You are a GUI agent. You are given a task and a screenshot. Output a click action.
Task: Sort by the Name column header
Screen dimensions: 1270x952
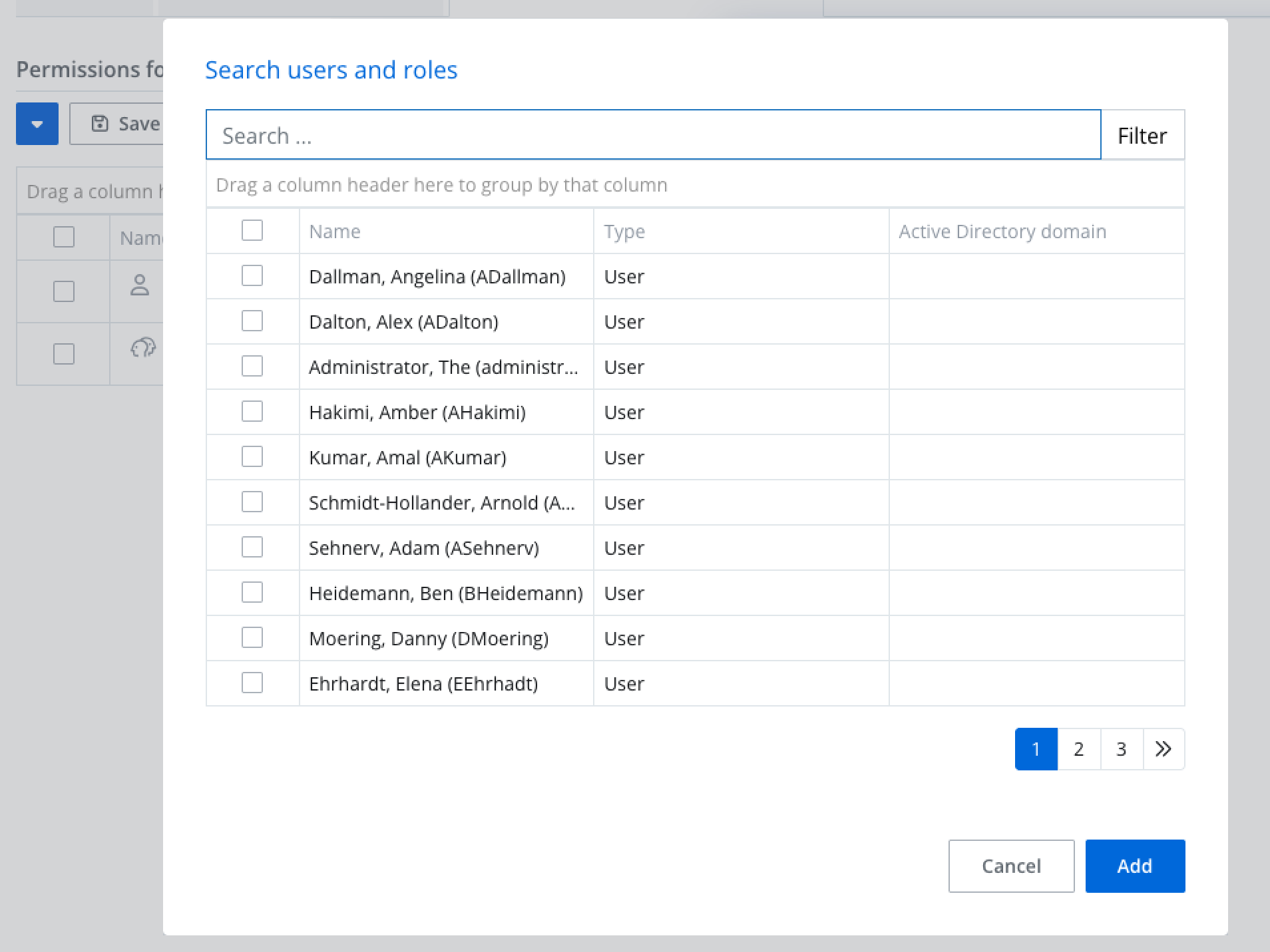coord(335,232)
